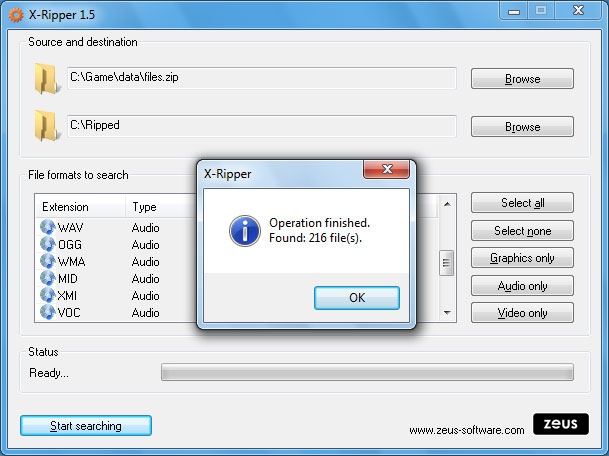The image size is (609, 456).
Task: Click the format list scroll down arrow
Action: 447,312
